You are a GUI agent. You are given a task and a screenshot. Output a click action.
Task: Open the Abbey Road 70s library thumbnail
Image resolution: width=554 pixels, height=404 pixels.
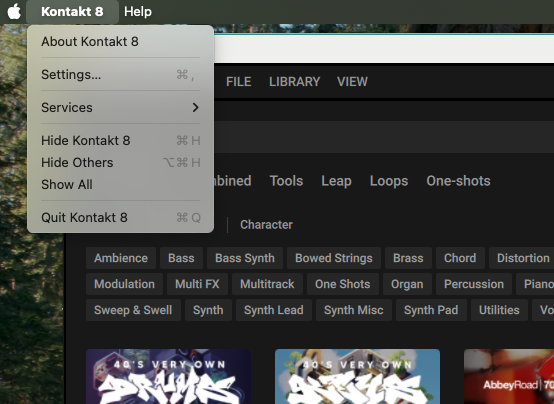point(509,376)
